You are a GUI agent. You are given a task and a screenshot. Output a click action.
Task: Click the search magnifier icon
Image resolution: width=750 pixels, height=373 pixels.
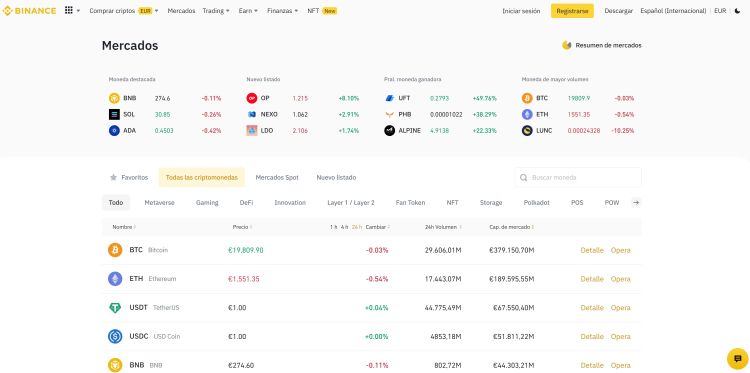coord(524,177)
